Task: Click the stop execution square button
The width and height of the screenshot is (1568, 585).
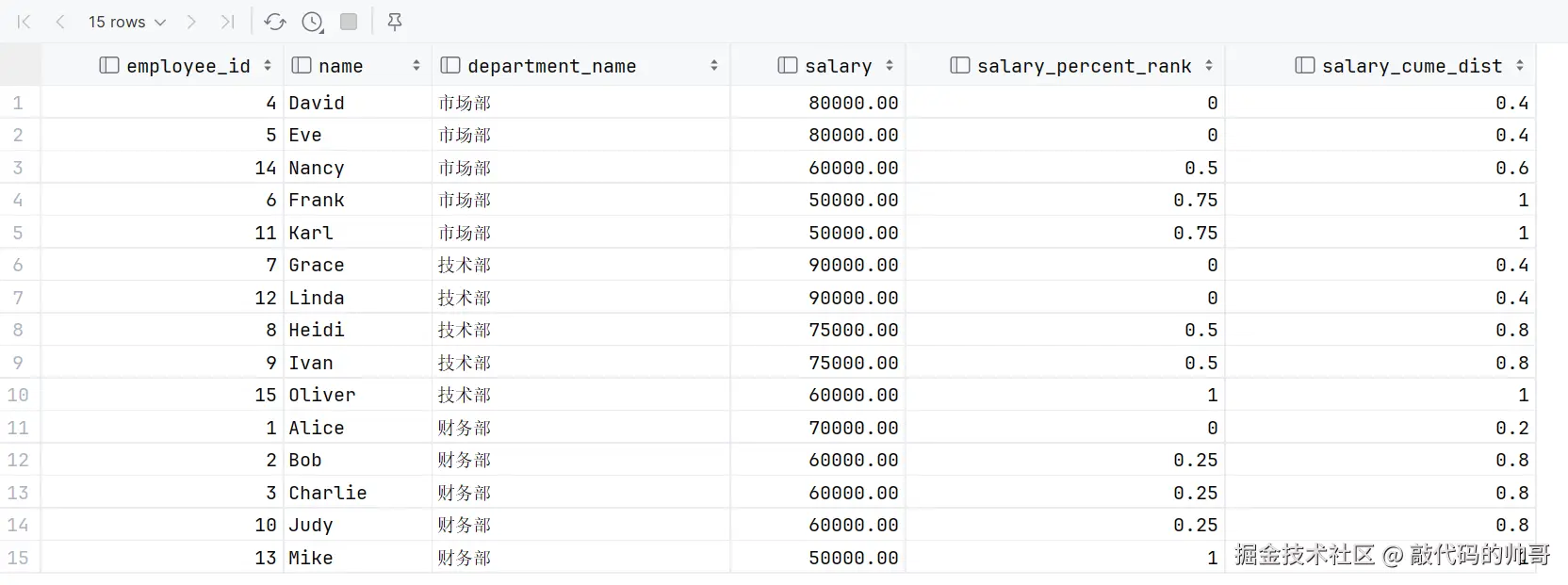Action: pyautogui.click(x=349, y=22)
